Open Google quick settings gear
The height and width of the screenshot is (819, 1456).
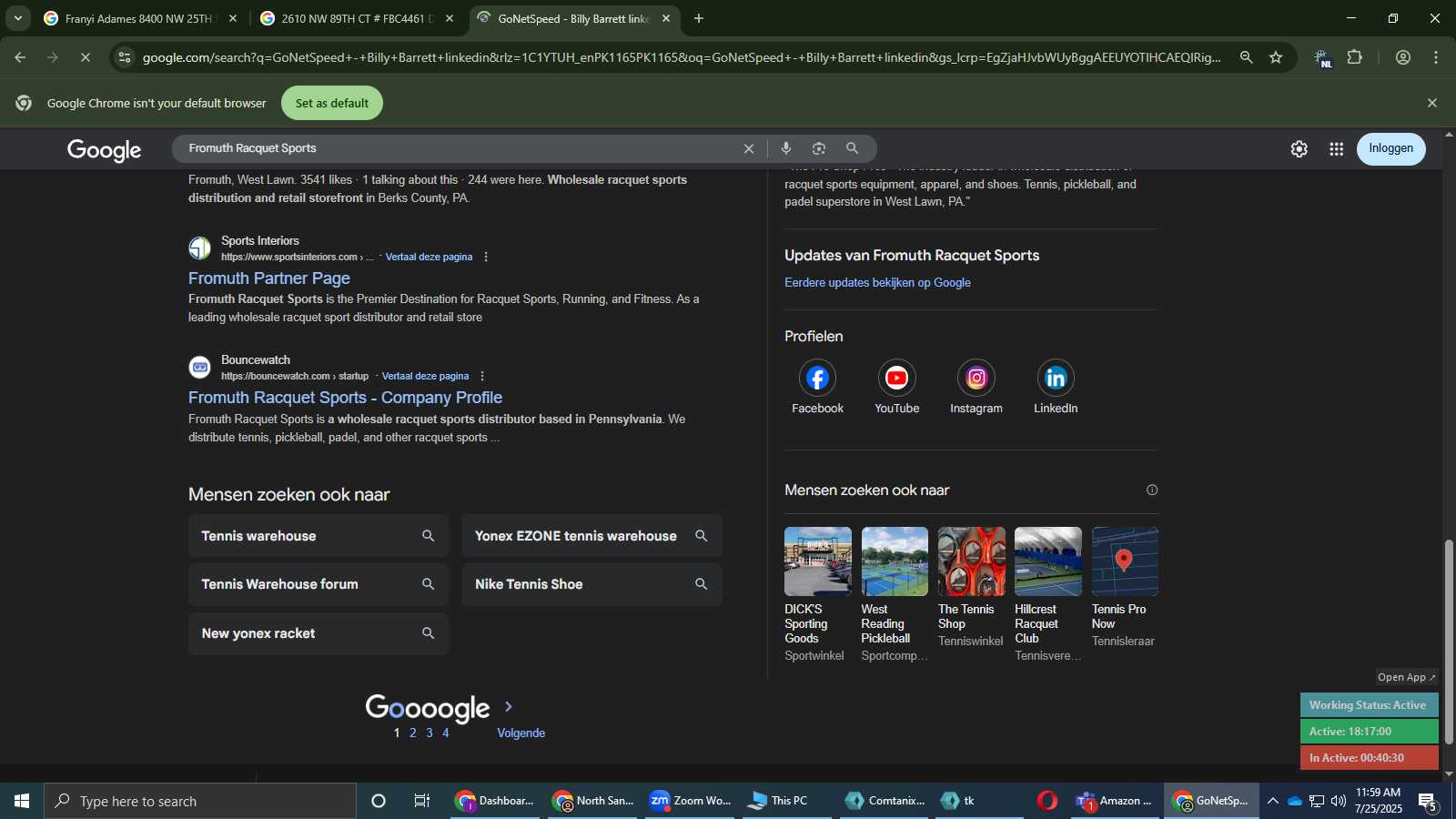tap(1299, 149)
